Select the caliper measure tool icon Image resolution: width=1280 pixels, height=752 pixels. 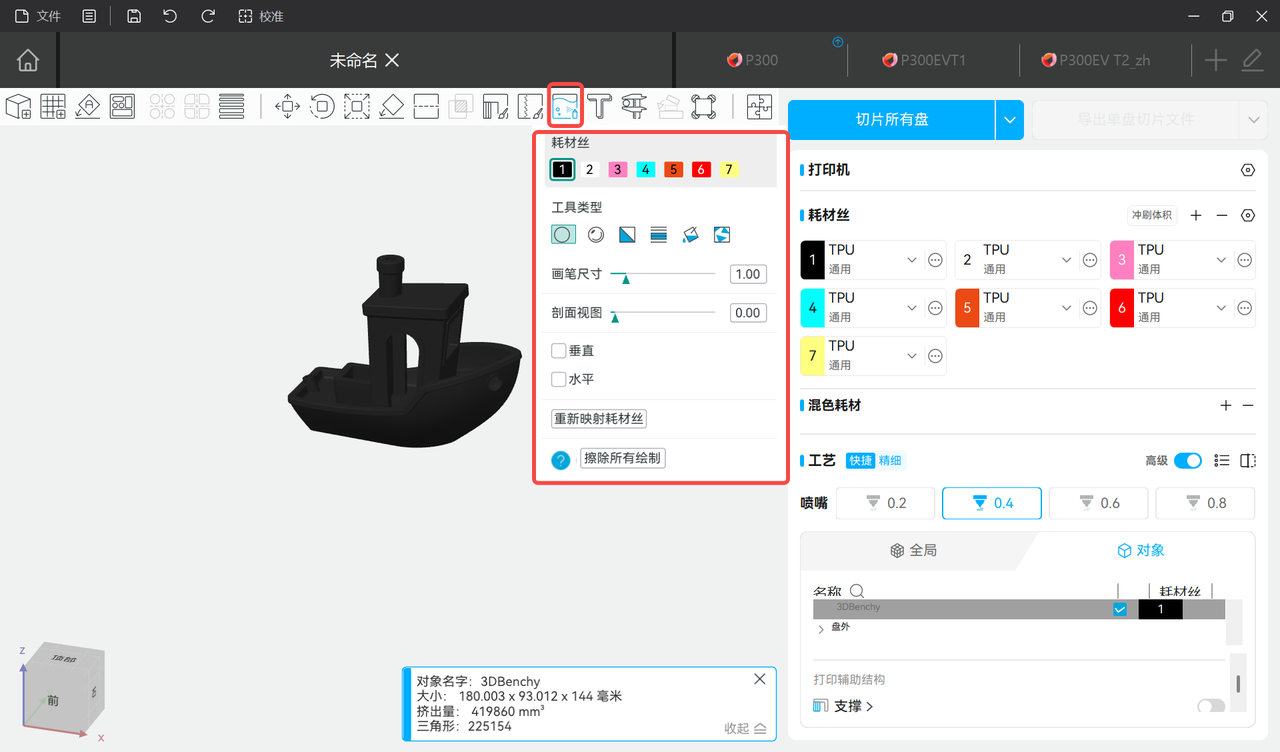pos(634,106)
